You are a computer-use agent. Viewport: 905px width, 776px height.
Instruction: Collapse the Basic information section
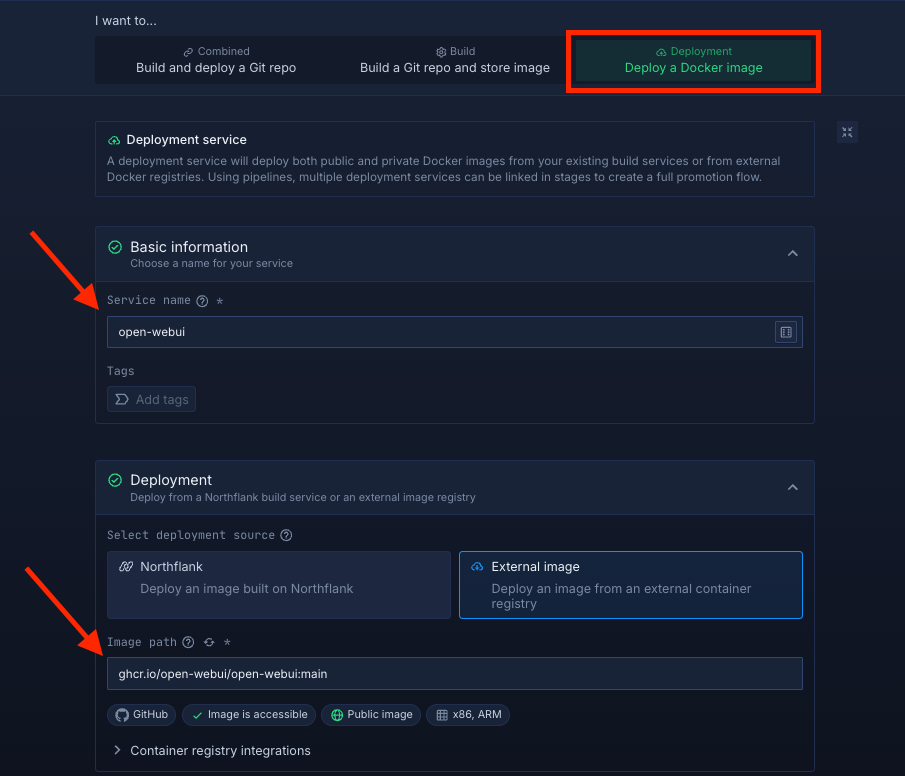point(792,254)
